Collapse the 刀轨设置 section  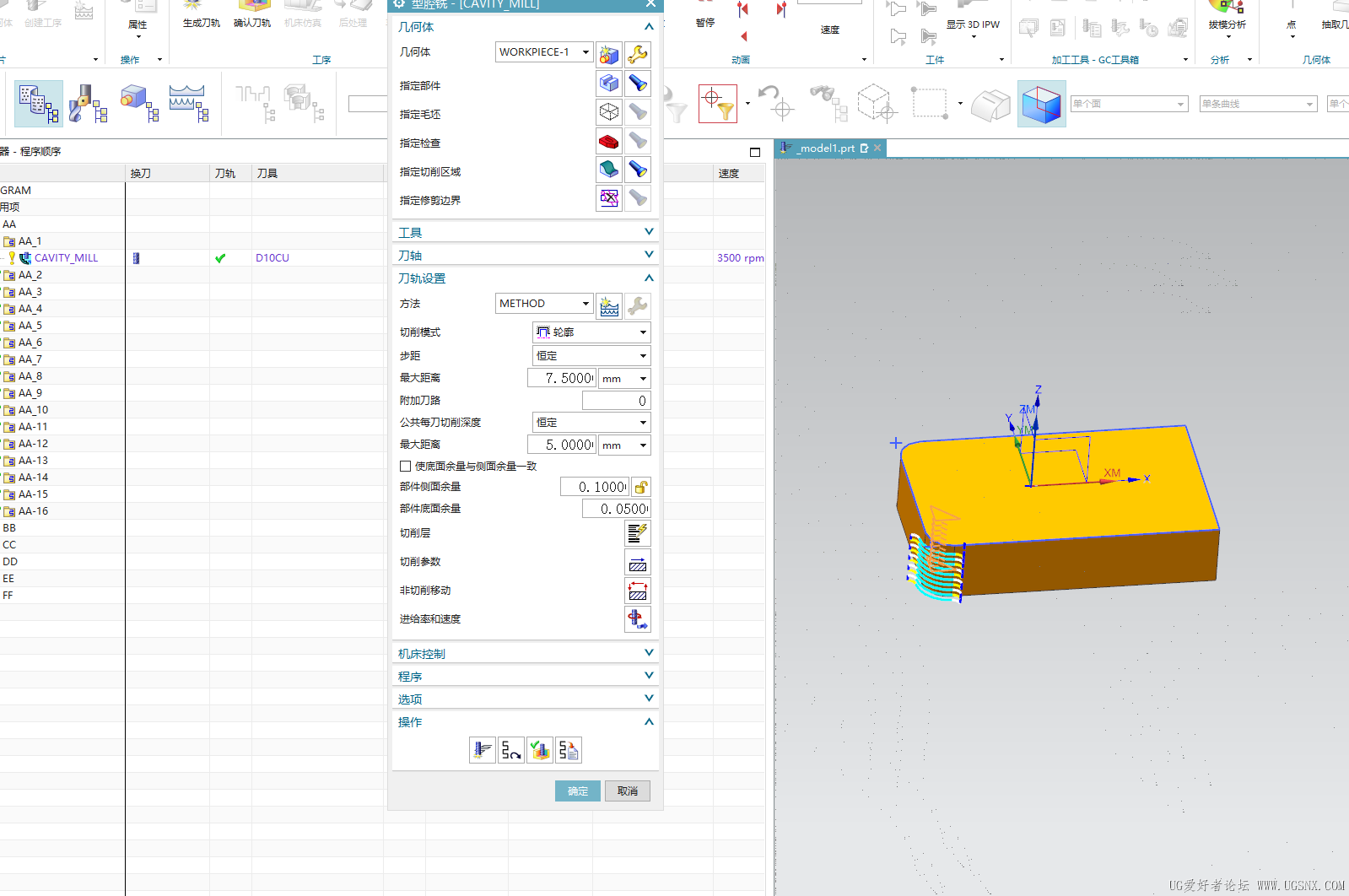[525, 278]
